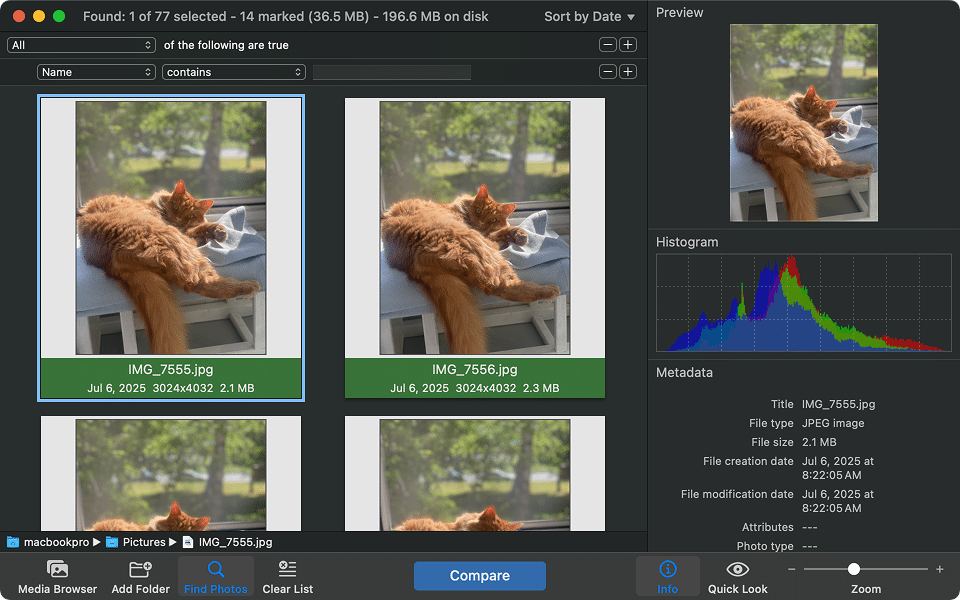Image resolution: width=960 pixels, height=600 pixels.
Task: Open the contains operator dropdown
Action: pyautogui.click(x=233, y=72)
